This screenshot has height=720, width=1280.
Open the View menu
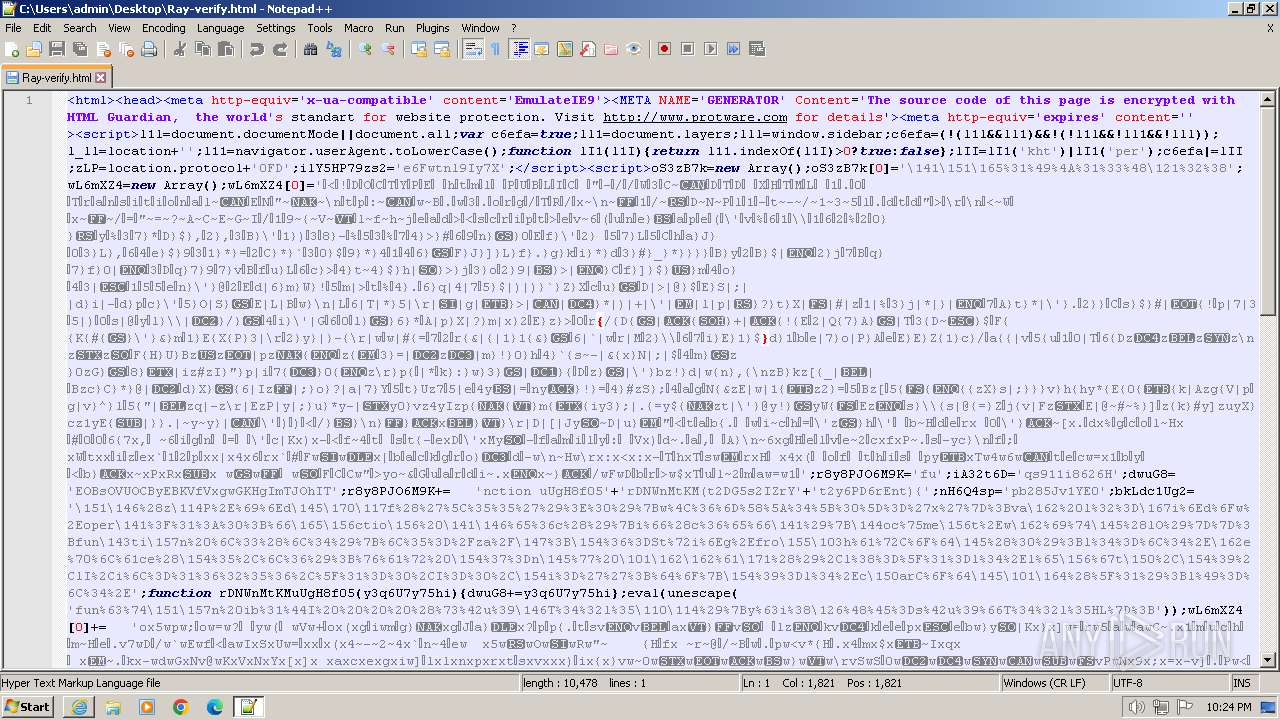[x=119, y=28]
